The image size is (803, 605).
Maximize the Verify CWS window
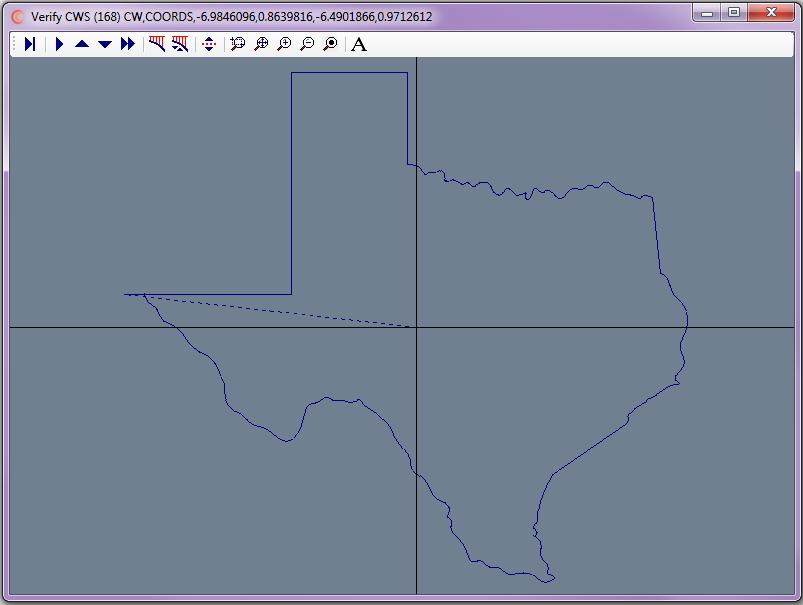[734, 13]
